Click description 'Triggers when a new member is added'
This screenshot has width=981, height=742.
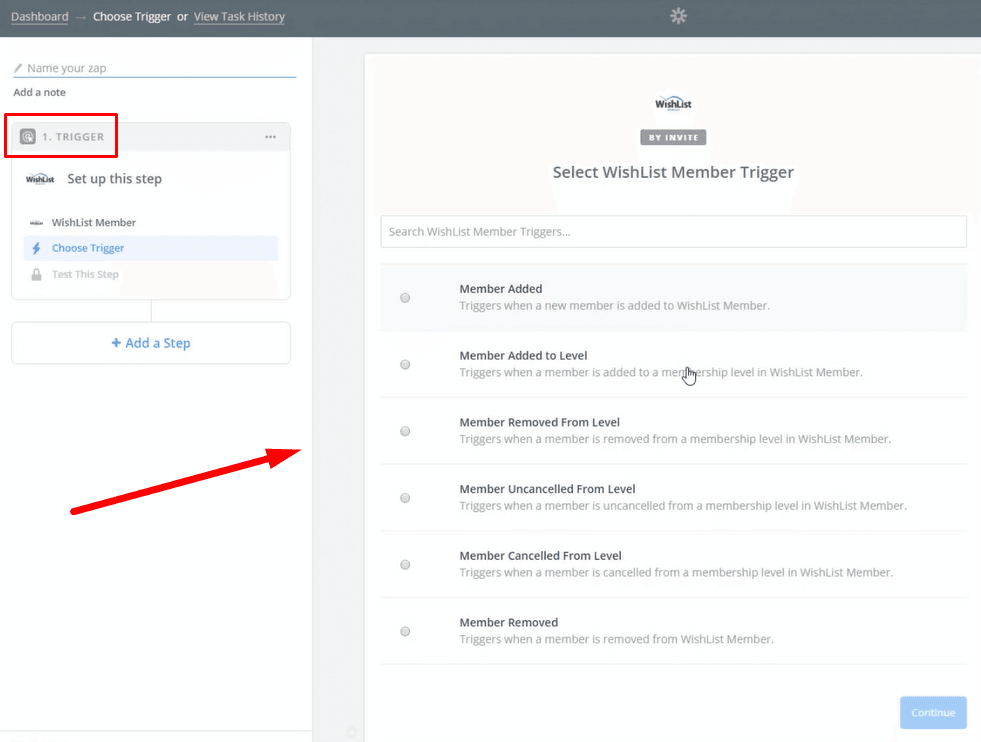(614, 306)
